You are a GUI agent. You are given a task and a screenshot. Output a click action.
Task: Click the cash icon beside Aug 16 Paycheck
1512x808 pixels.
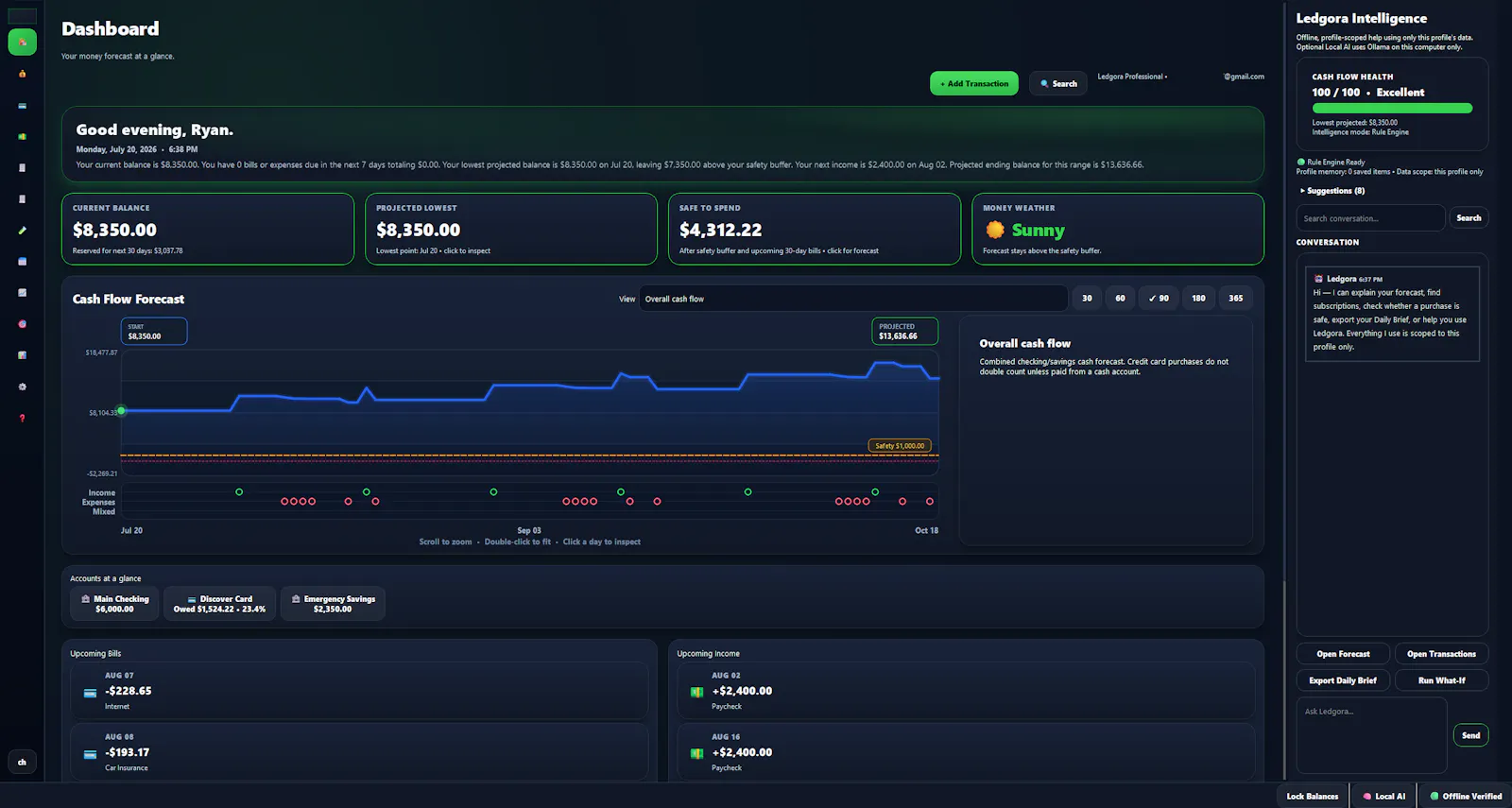[x=696, y=754]
